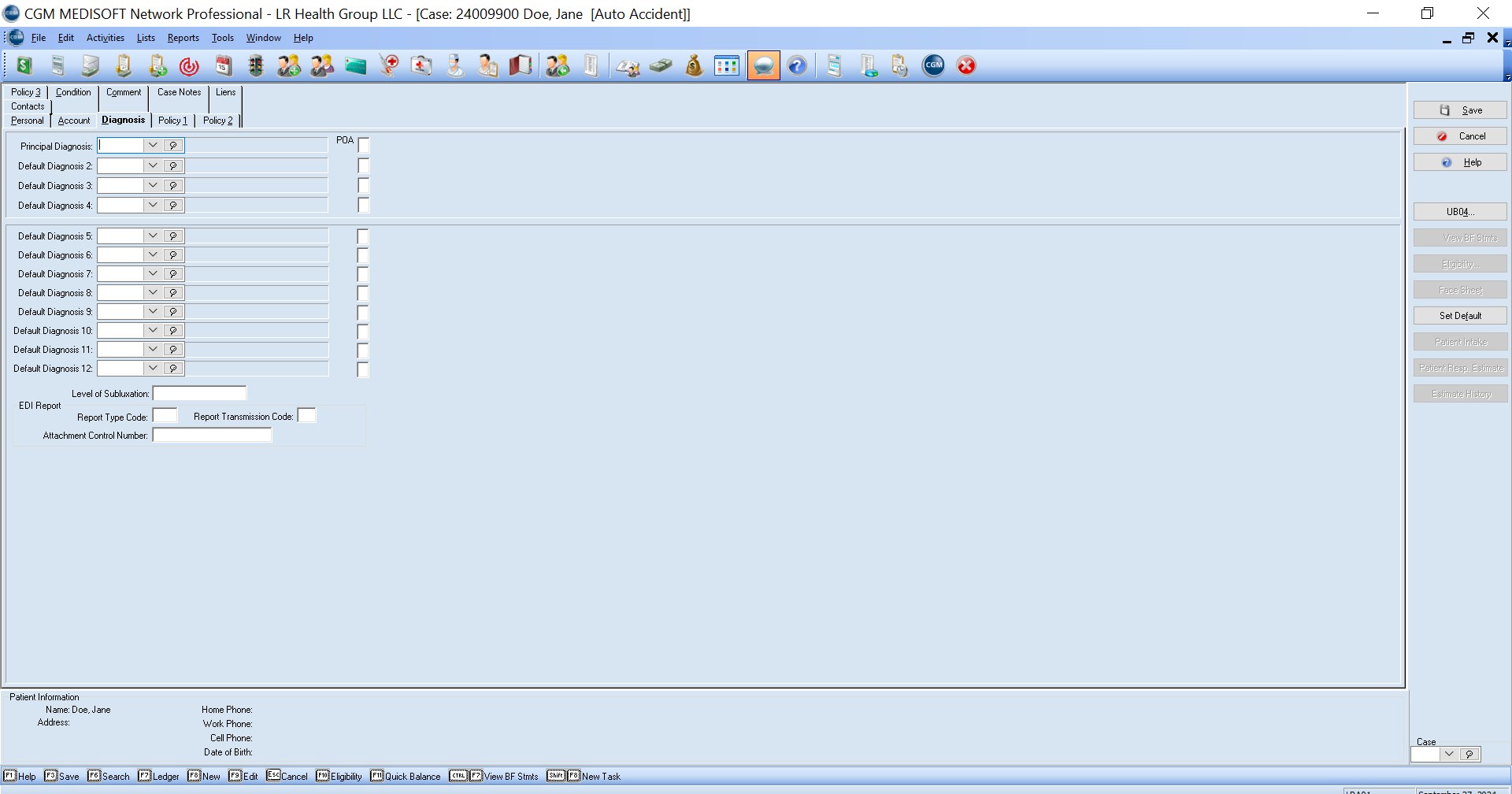Click the teal insurance card toolbar icon
This screenshot has width=1512, height=794.
(x=355, y=66)
